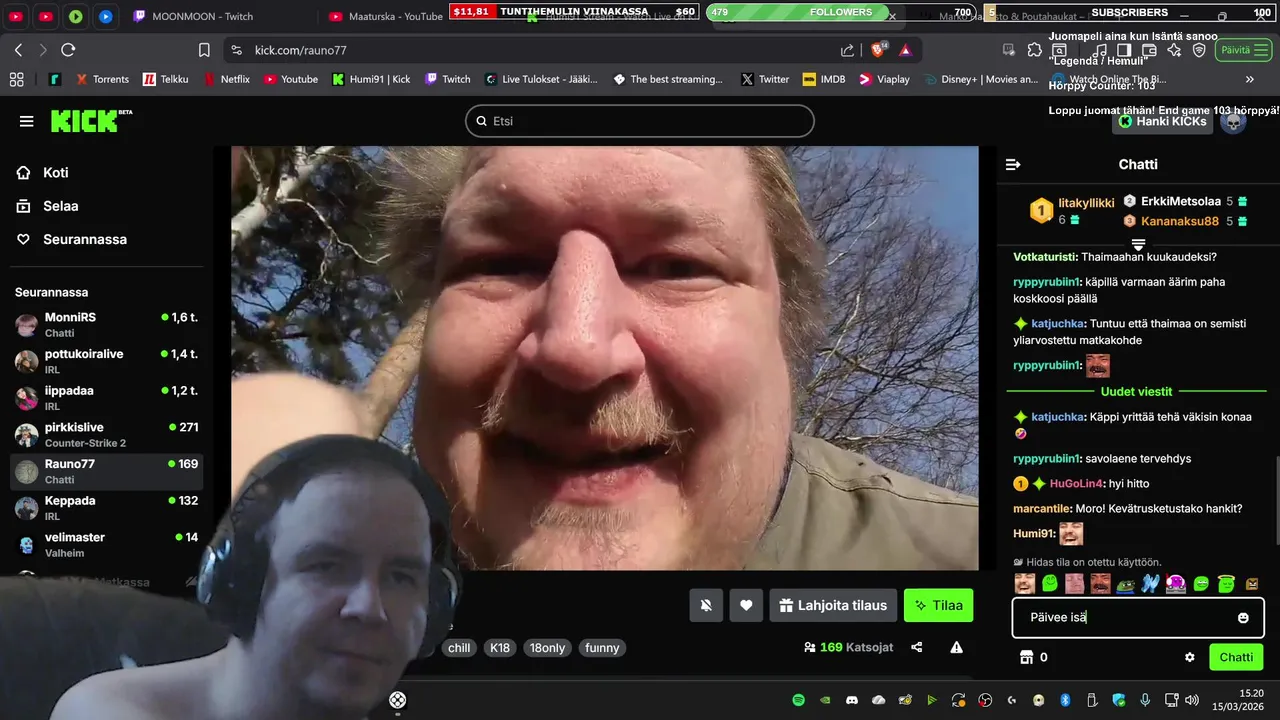The image size is (1280, 720).
Task: Reload the page
Action: (x=68, y=50)
